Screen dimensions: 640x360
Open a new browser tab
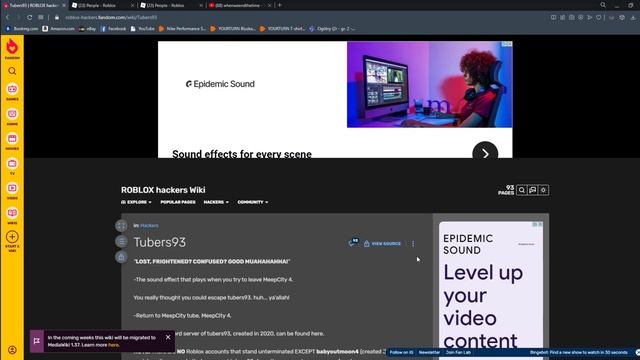pyautogui.click(x=280, y=5)
